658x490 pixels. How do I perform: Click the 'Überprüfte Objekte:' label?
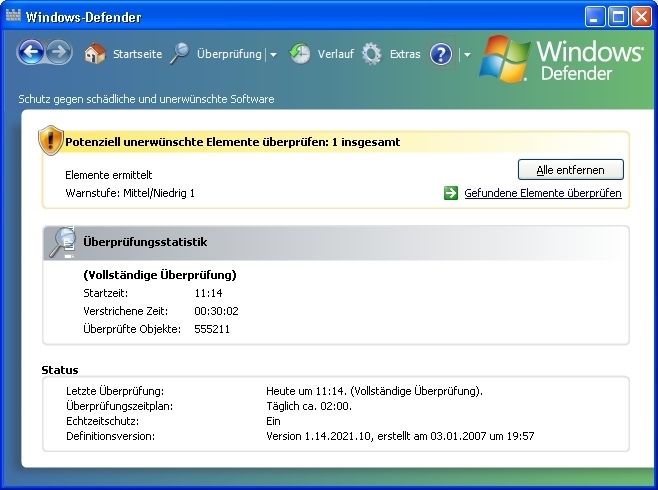click(x=132, y=329)
